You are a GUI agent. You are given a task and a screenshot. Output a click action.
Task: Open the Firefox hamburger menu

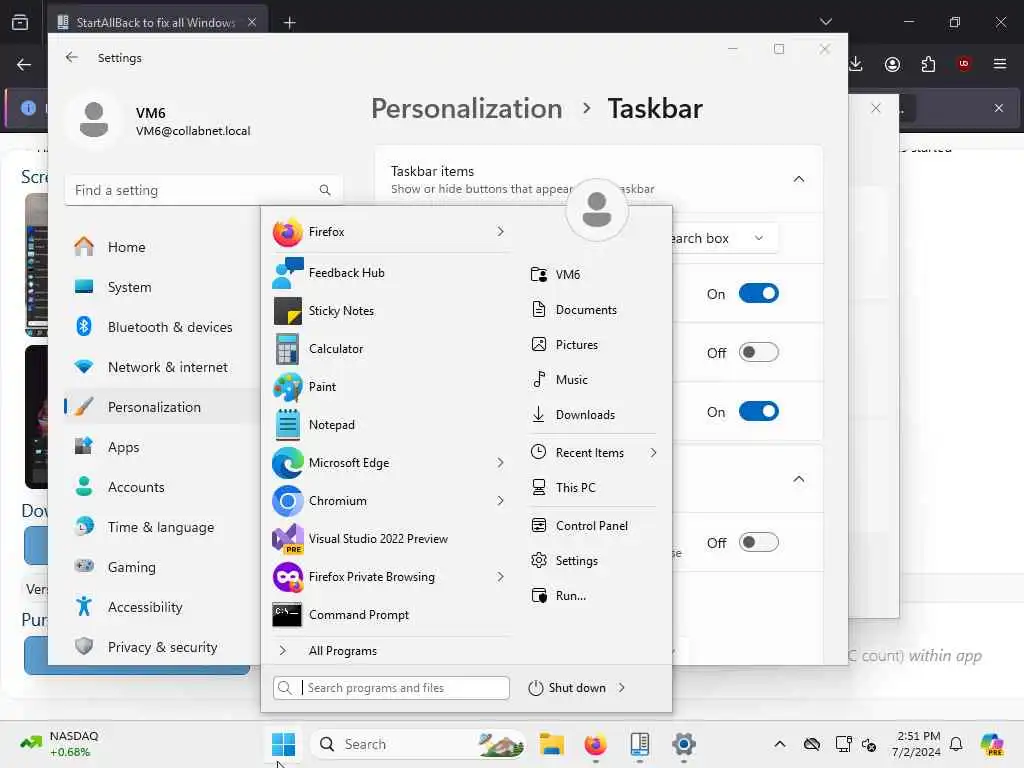[1000, 64]
